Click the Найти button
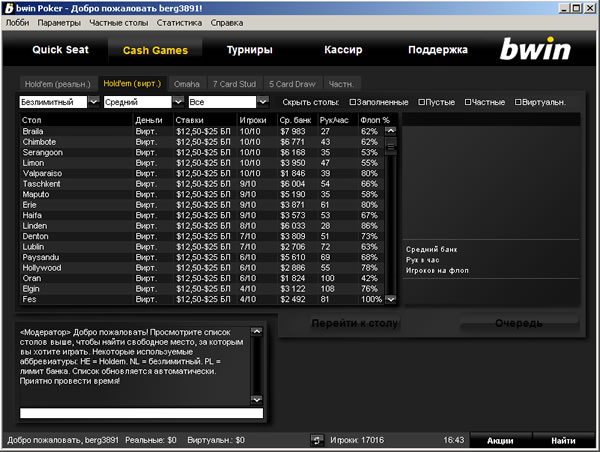The height and width of the screenshot is (452, 600). (563, 441)
